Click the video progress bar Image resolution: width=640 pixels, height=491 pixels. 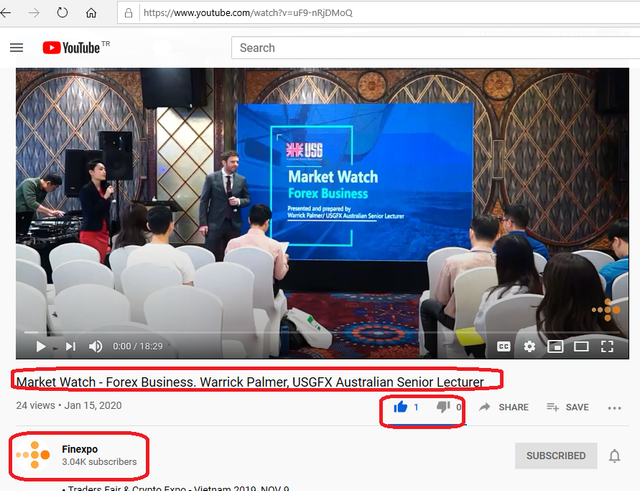point(322,333)
